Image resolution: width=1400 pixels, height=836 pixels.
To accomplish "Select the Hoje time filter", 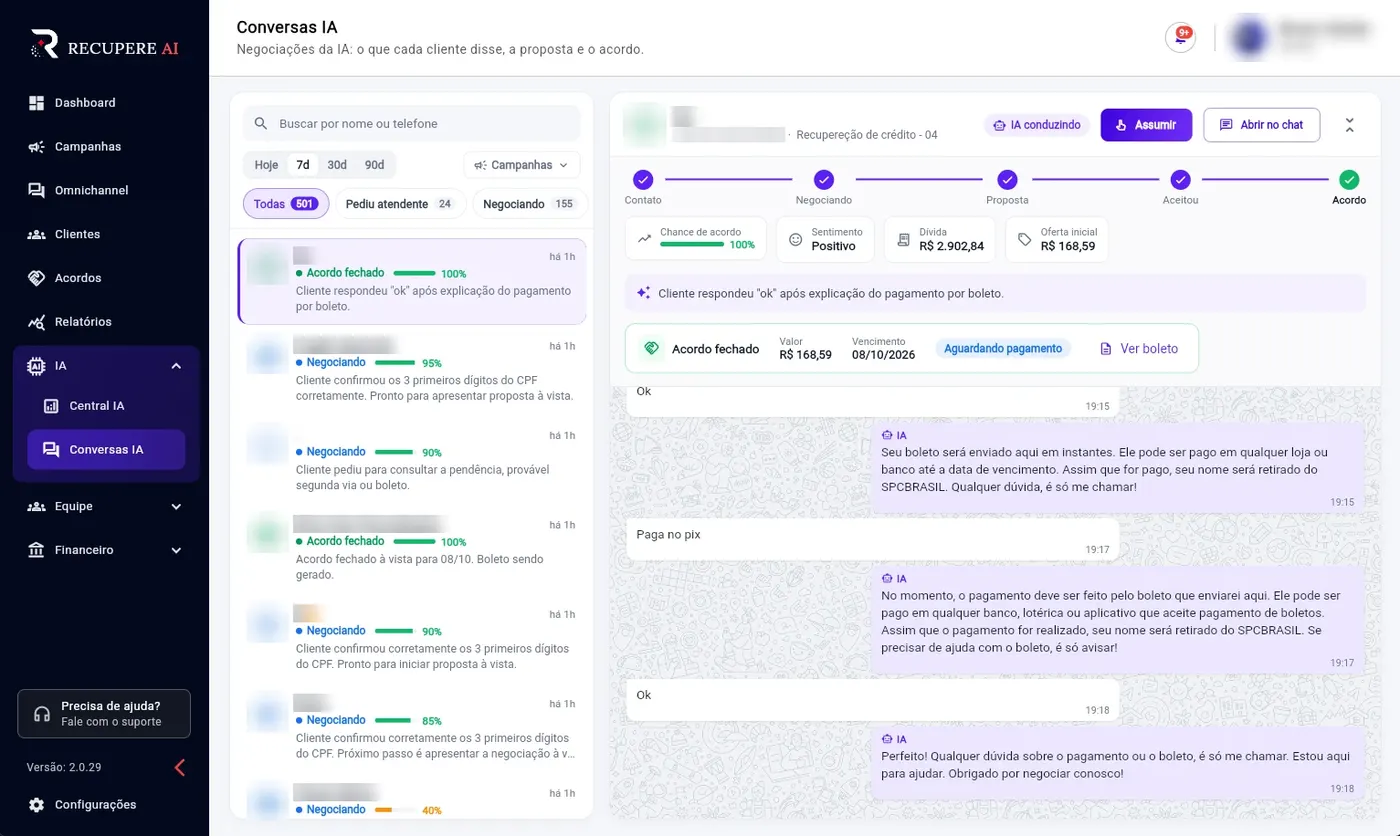I will (266, 165).
